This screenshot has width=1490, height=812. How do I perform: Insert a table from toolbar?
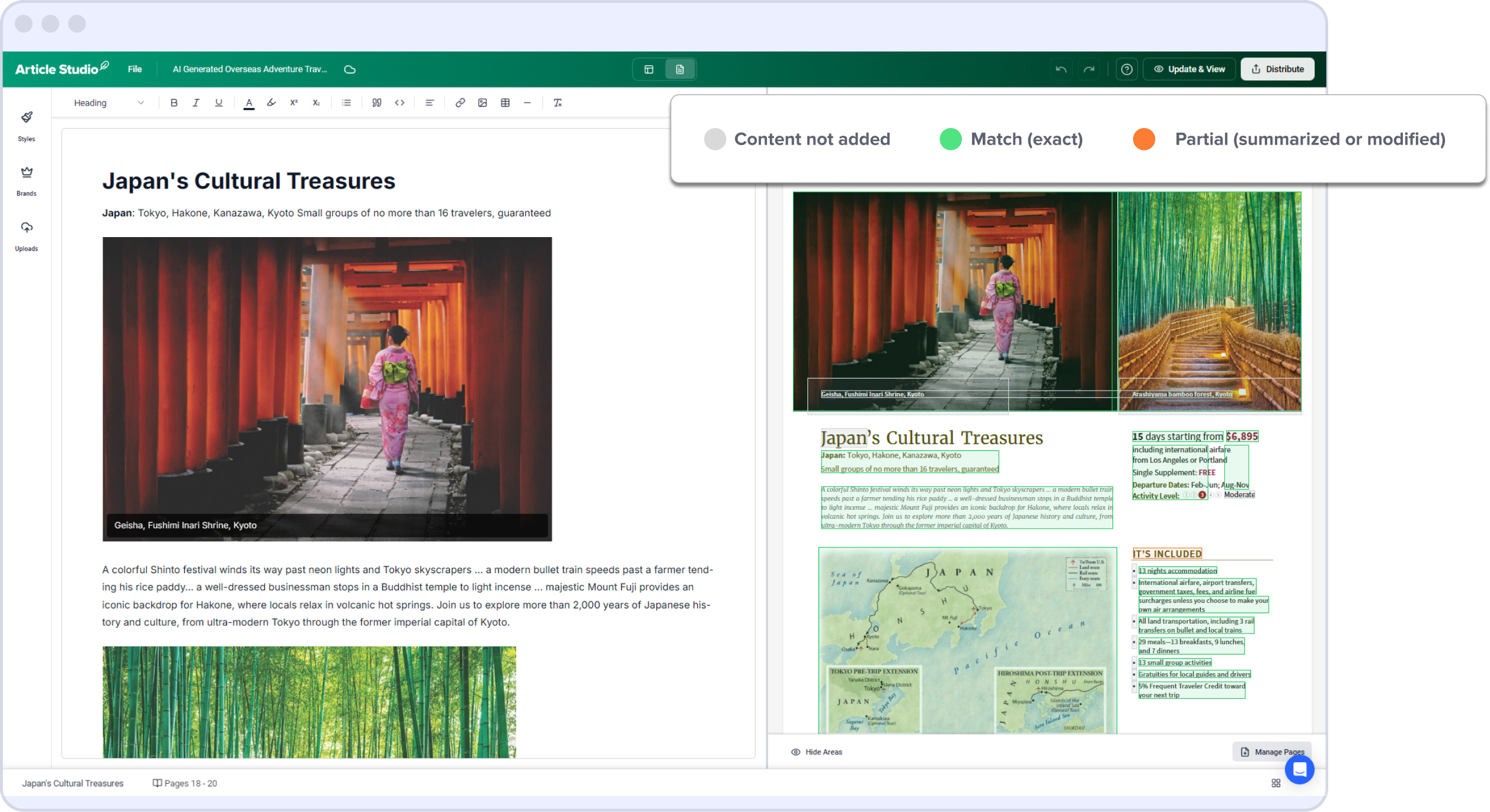[505, 103]
